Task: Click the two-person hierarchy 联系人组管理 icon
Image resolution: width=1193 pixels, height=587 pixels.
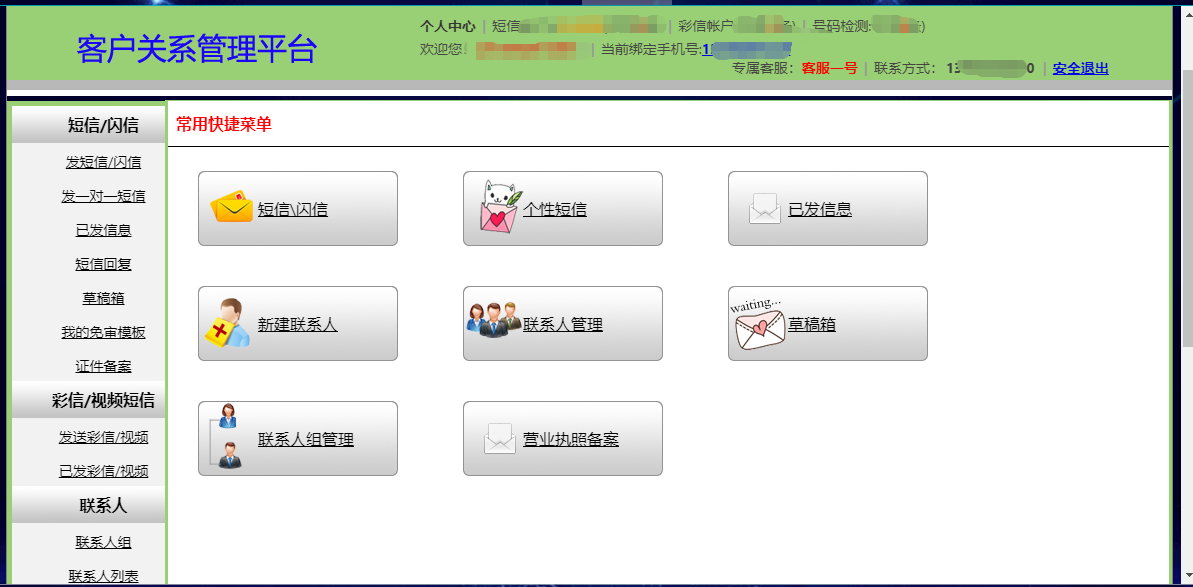Action: [226, 436]
